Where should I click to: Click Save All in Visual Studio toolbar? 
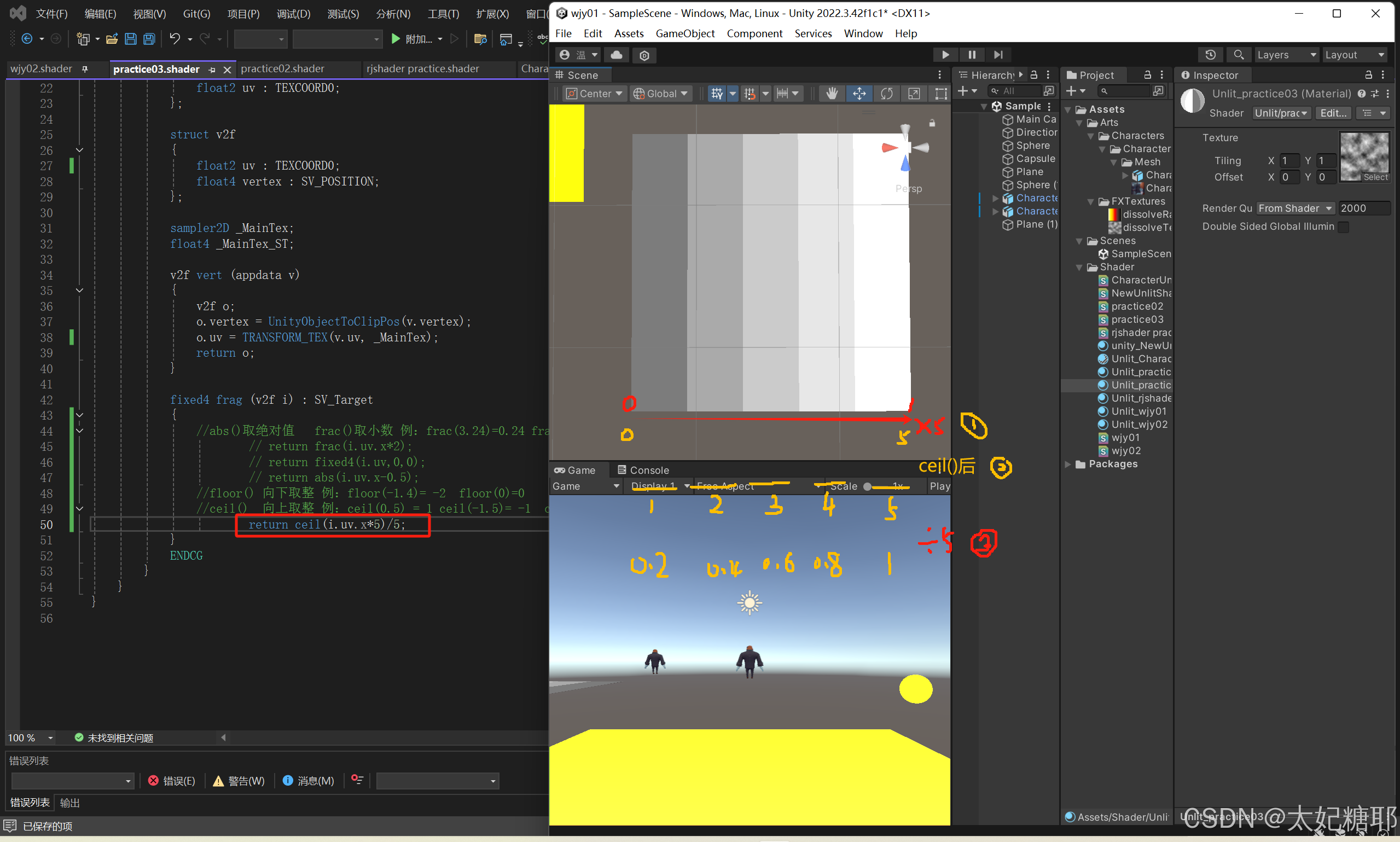pyautogui.click(x=149, y=39)
